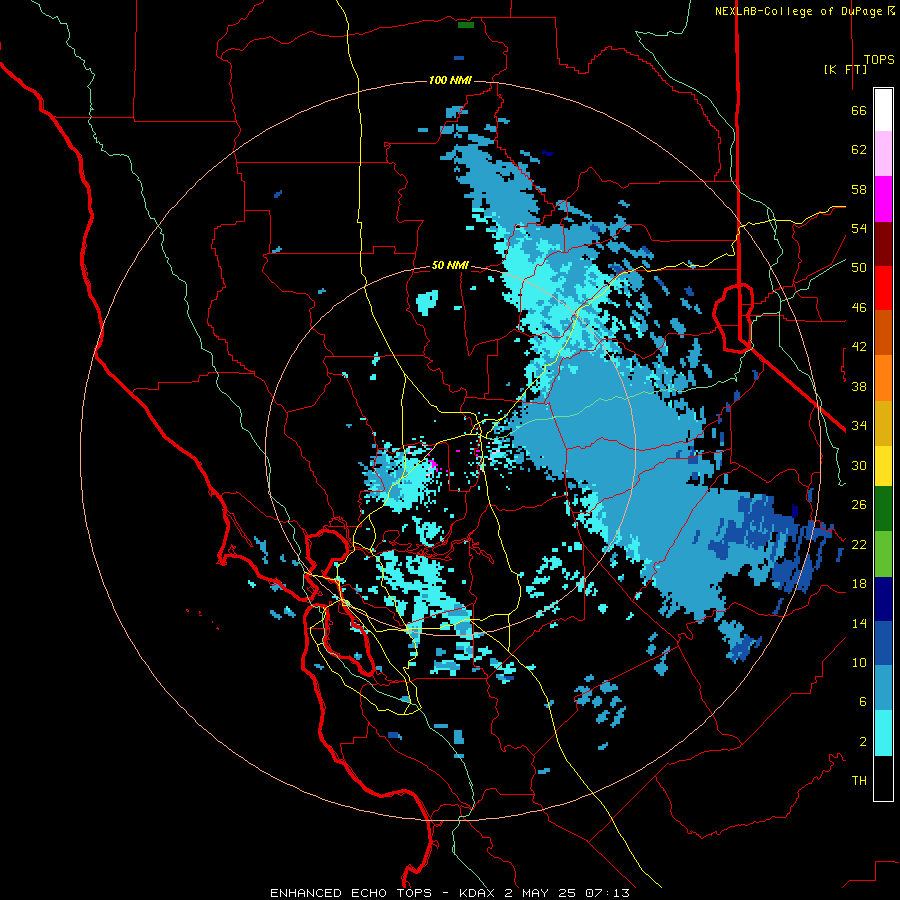Click the TOPS legend title

(879, 60)
